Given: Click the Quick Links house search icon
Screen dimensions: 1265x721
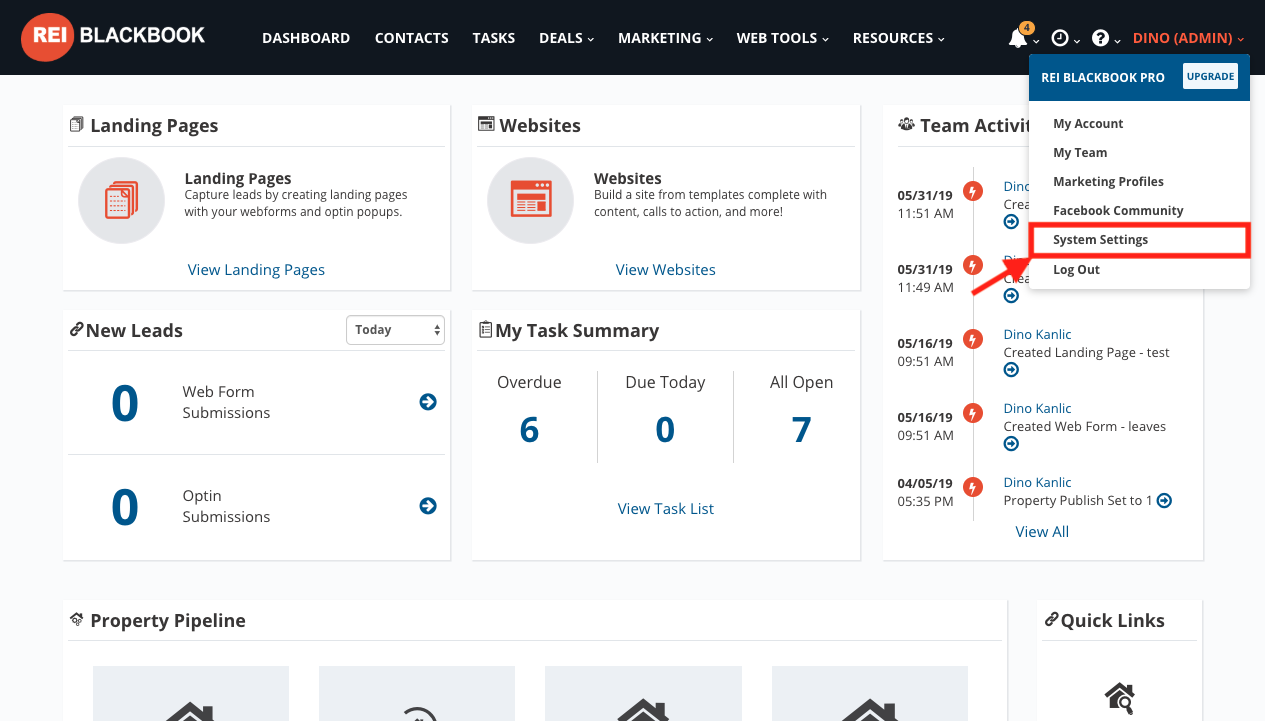Looking at the screenshot, I should [1119, 696].
